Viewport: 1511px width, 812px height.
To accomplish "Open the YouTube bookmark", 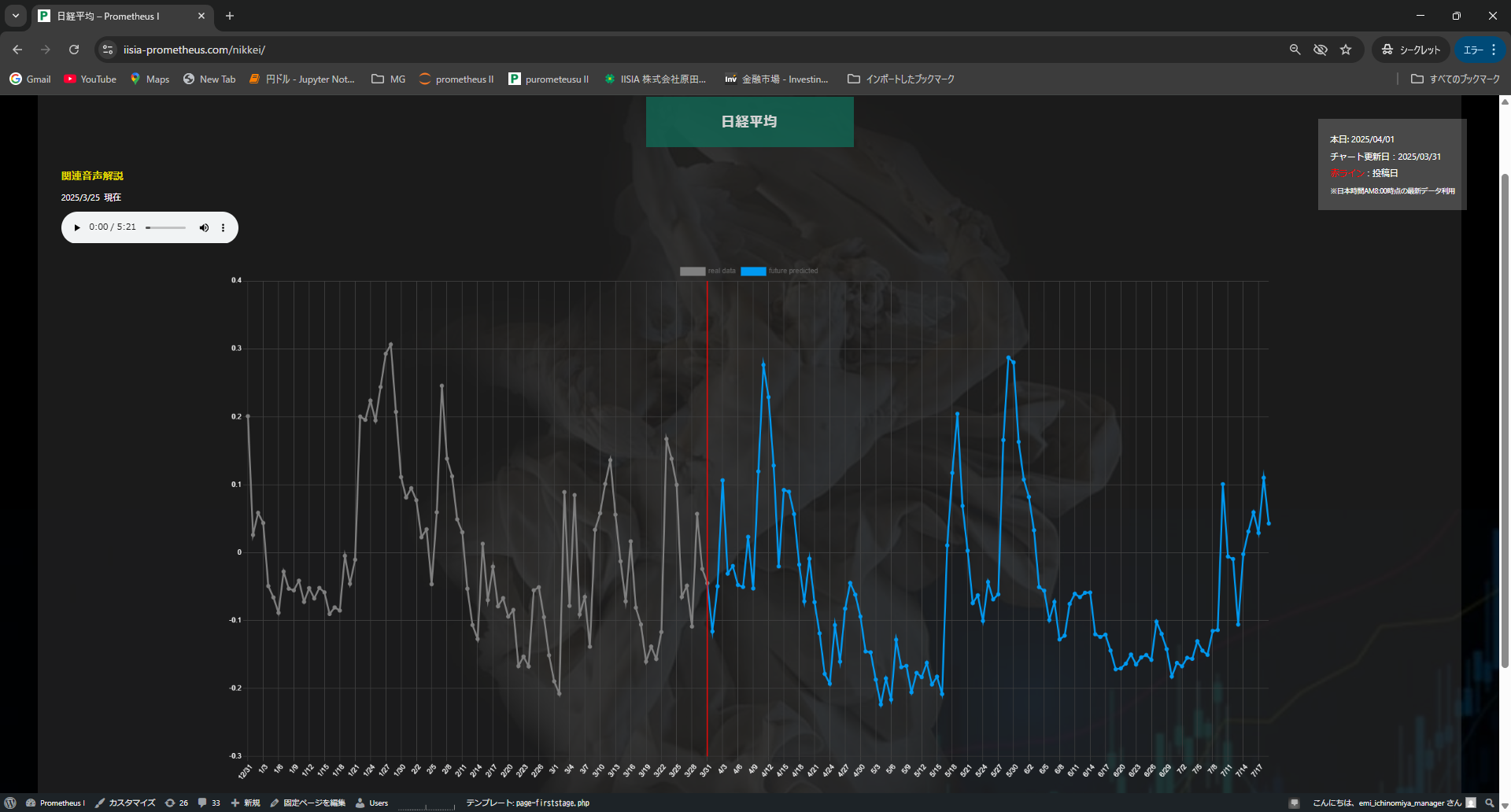I will (90, 79).
